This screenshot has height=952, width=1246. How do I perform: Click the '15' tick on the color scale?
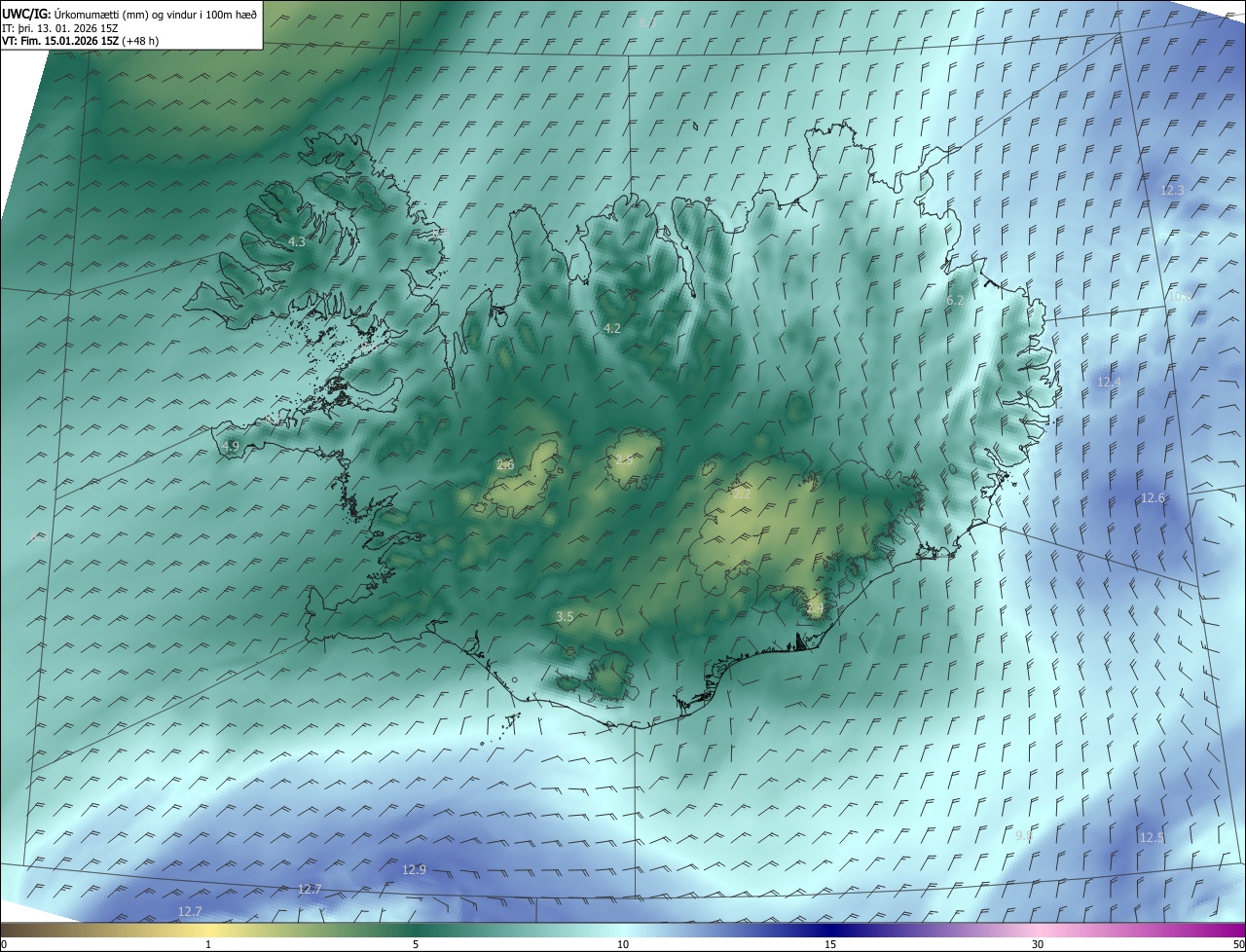pyautogui.click(x=830, y=944)
